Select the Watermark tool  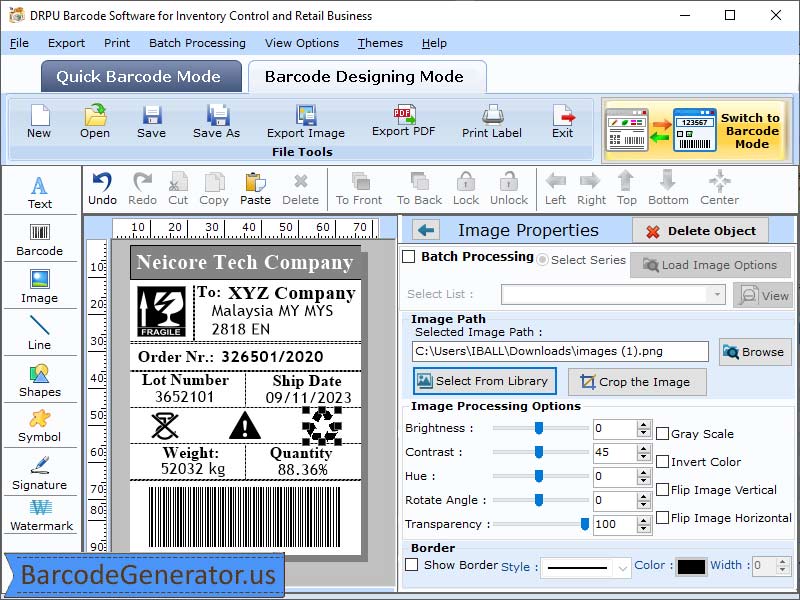[41, 515]
